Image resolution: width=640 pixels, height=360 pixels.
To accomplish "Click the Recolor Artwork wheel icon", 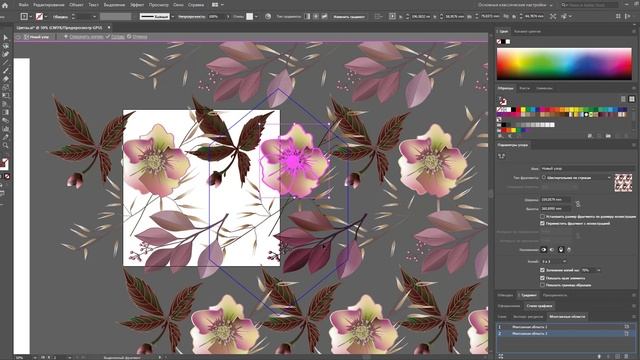I will pos(268,16).
